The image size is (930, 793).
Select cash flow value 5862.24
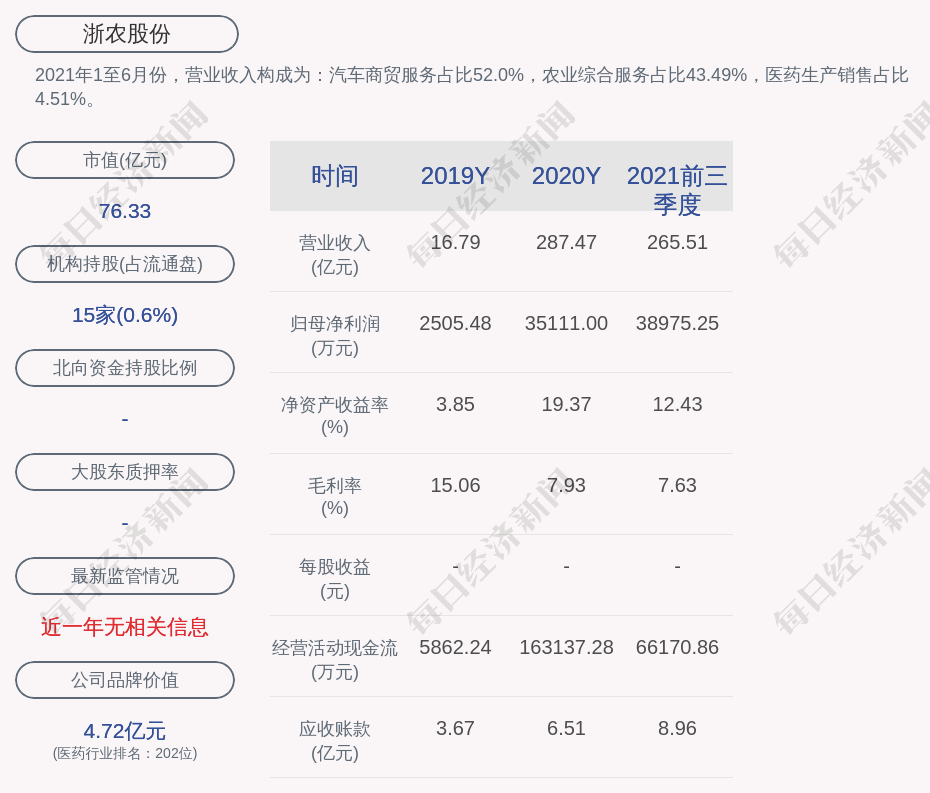click(455, 647)
